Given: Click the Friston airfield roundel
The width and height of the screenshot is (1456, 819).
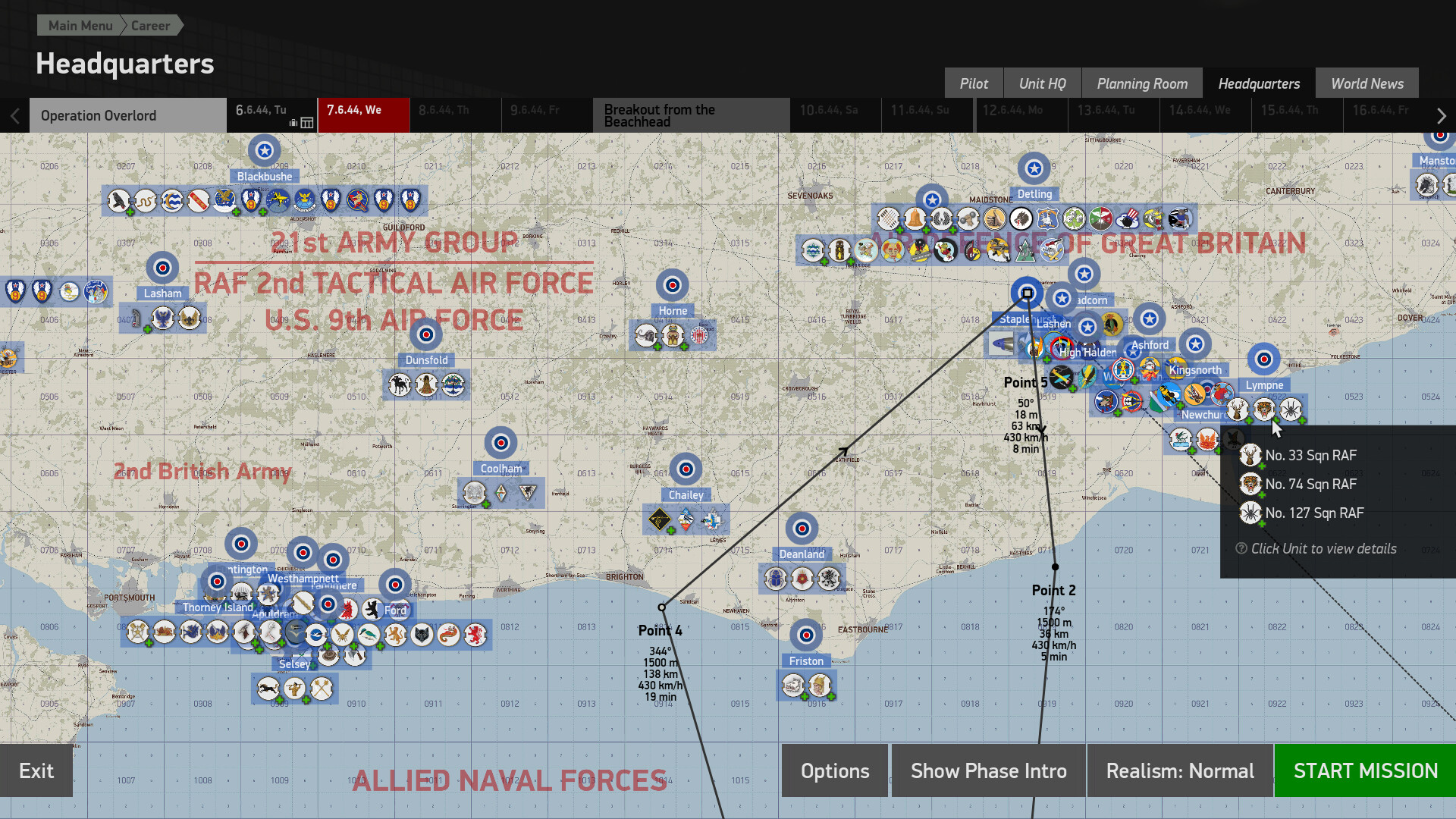Looking at the screenshot, I should tap(805, 635).
